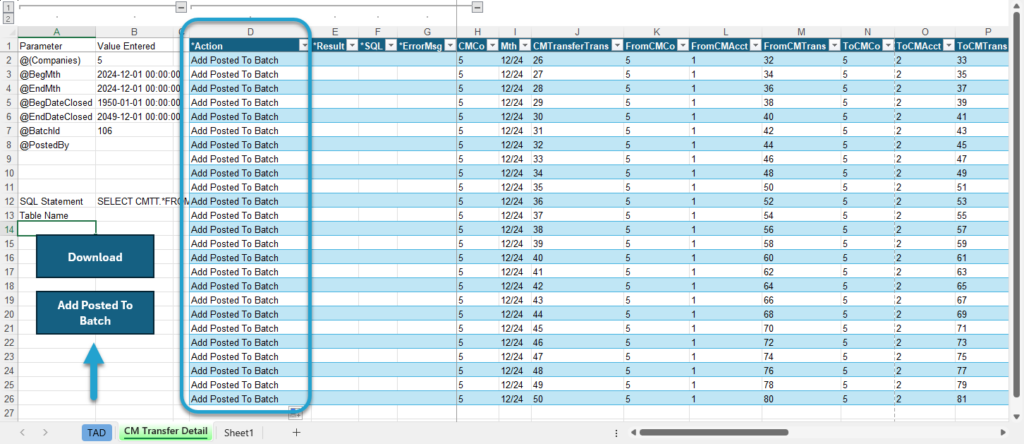Viewport: 1024px width, 444px height.
Task: Open the *Action column filter dropdown
Action: pos(304,46)
